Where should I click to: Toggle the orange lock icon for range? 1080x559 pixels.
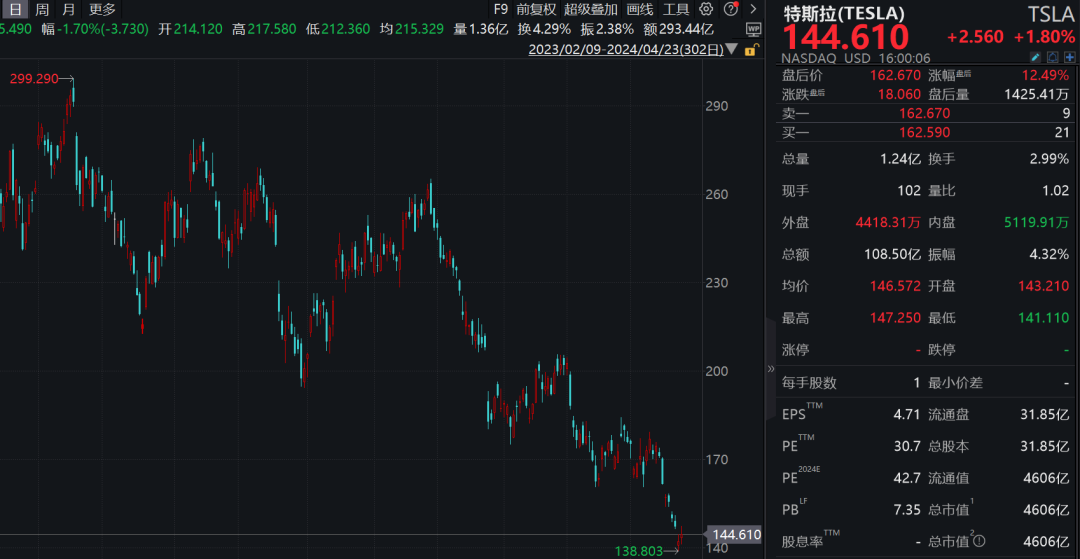(x=752, y=50)
